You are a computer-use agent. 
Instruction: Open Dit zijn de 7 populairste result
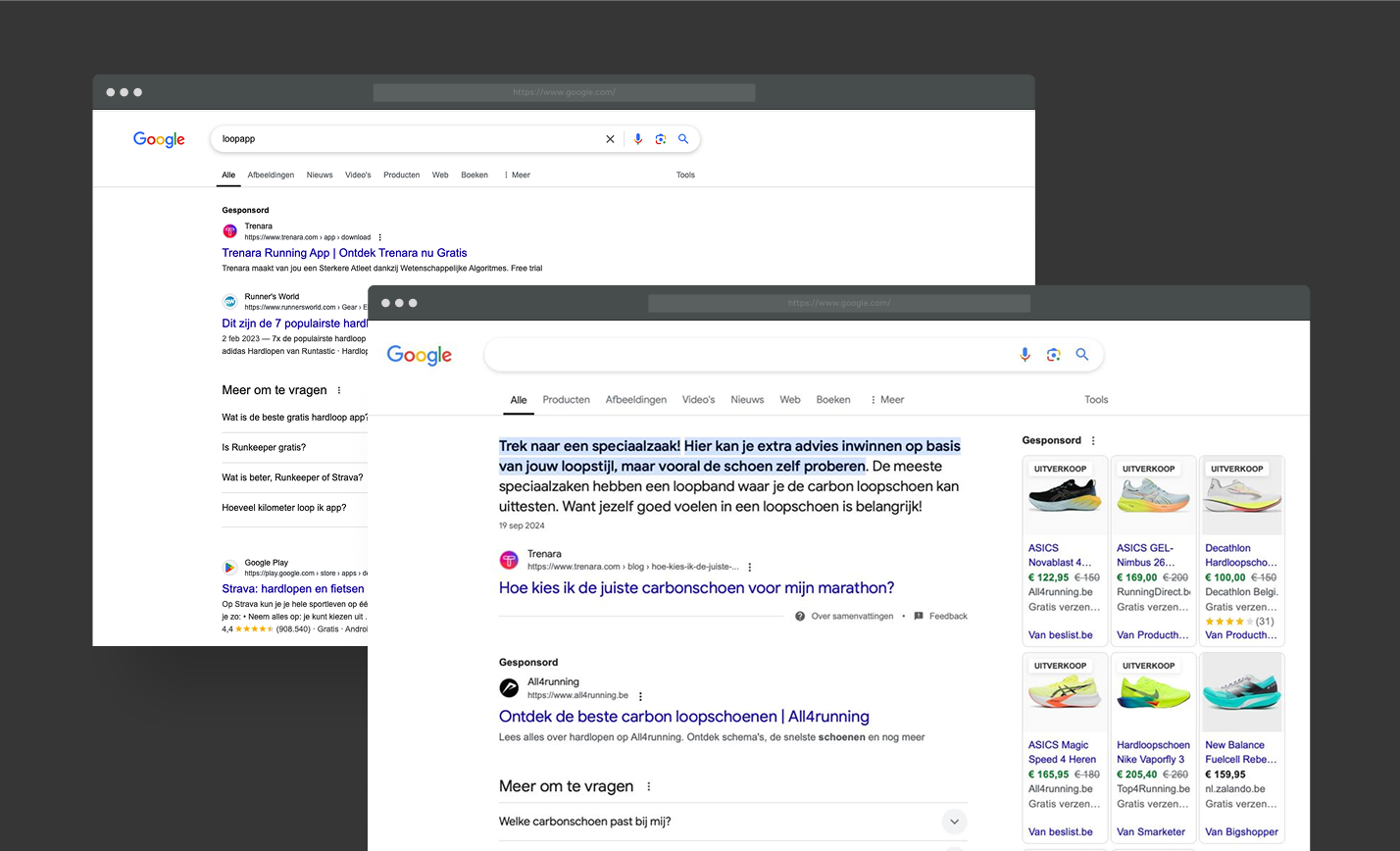[x=294, y=324]
